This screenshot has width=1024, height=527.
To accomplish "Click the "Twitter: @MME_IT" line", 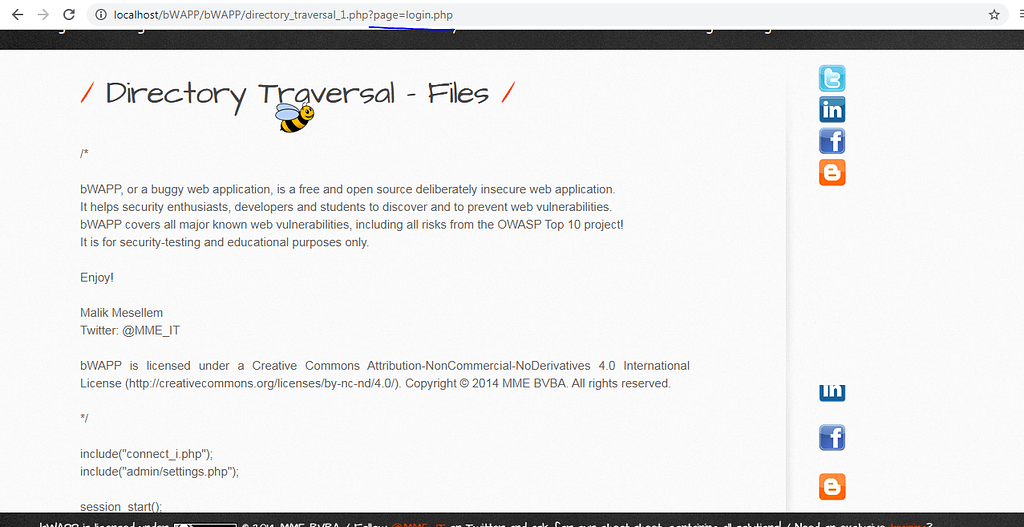I will [130, 330].
